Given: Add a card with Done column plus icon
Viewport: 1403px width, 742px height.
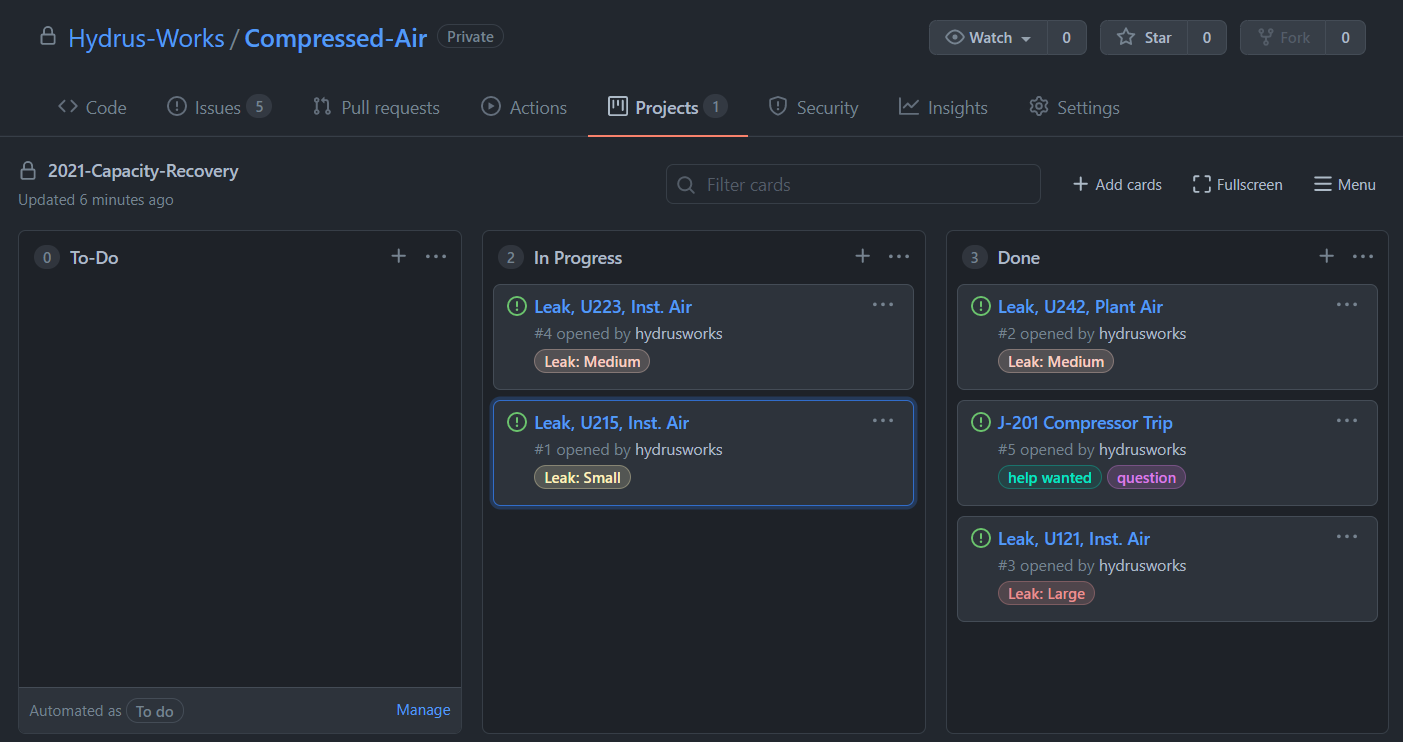Looking at the screenshot, I should click(x=1326, y=256).
